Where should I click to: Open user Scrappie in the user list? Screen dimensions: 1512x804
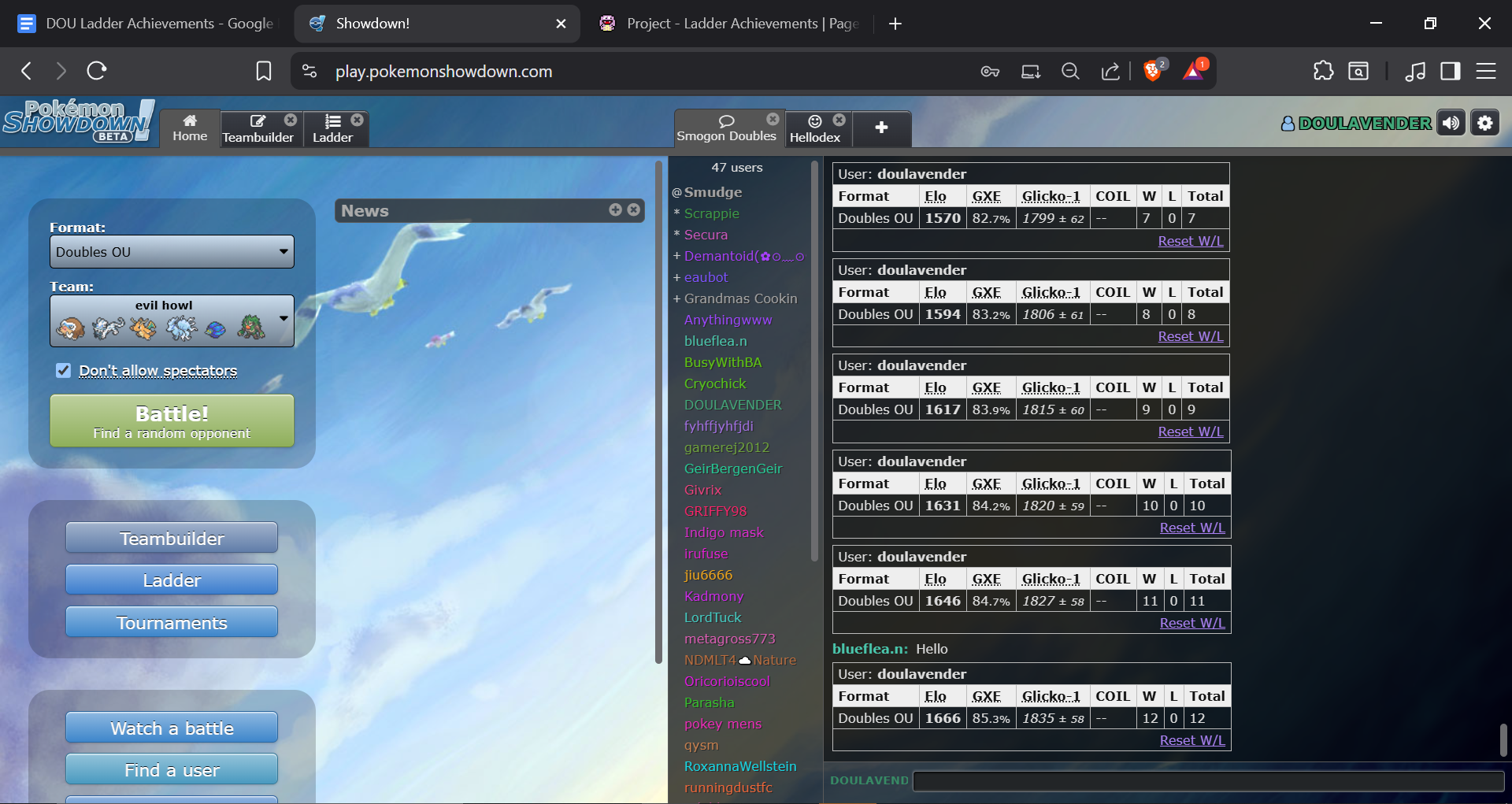click(711, 213)
